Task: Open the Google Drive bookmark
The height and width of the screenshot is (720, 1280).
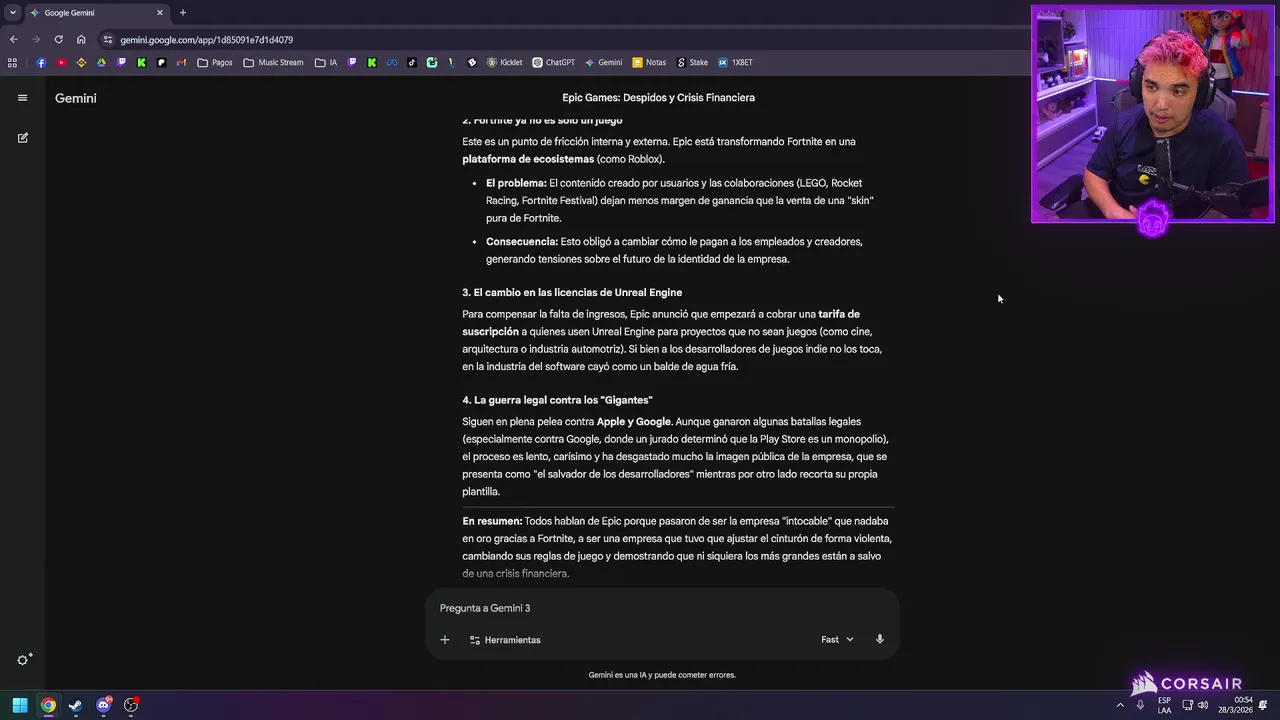Action: tap(101, 62)
